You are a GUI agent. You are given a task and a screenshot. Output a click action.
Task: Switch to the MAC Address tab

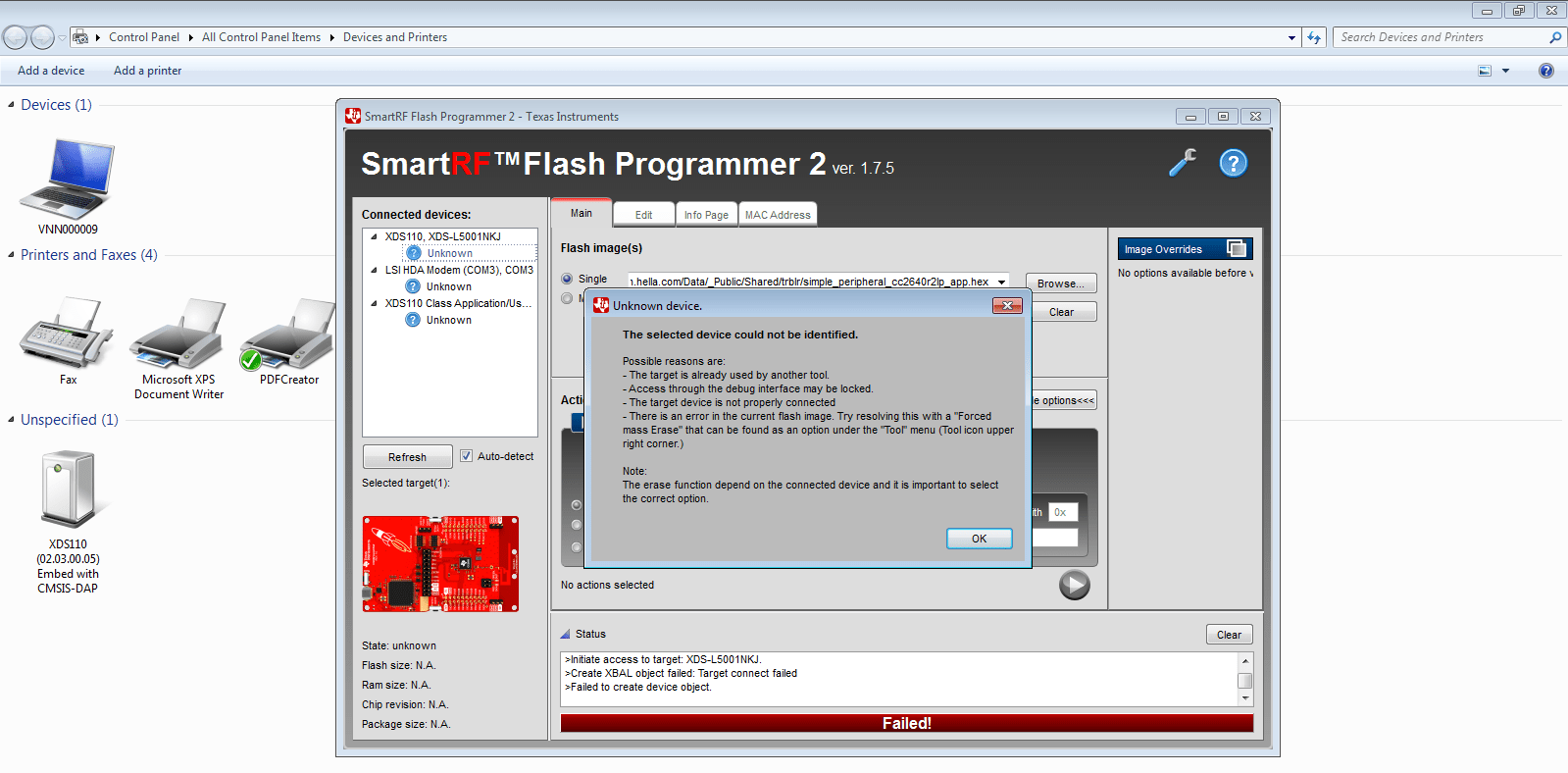(778, 215)
